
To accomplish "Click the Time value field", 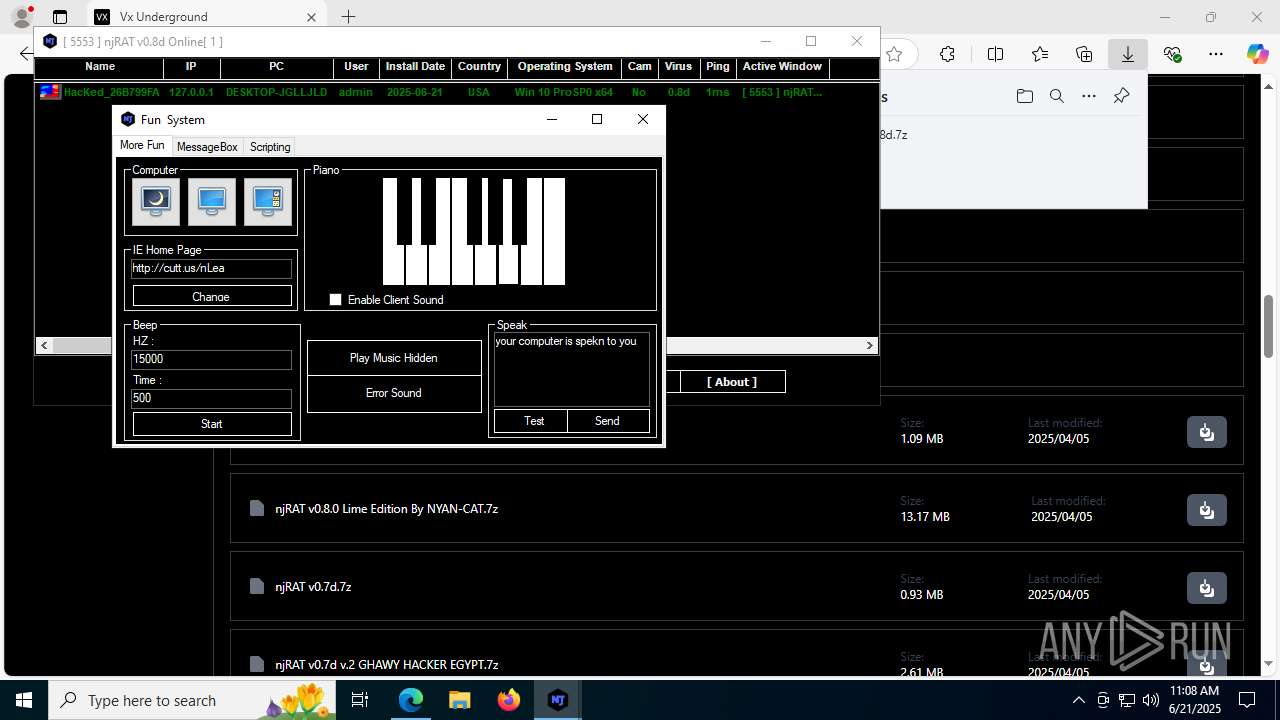I will [212, 398].
